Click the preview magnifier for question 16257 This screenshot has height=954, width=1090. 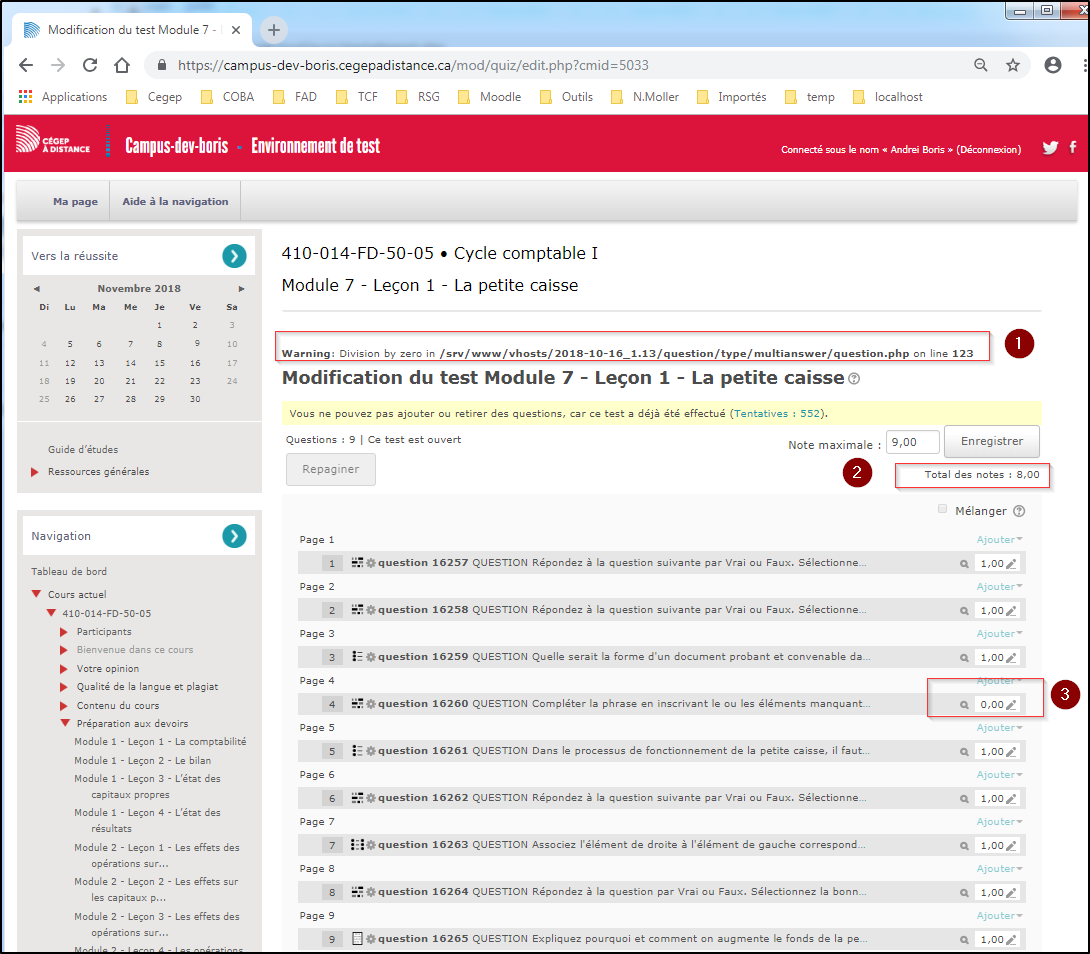[964, 564]
